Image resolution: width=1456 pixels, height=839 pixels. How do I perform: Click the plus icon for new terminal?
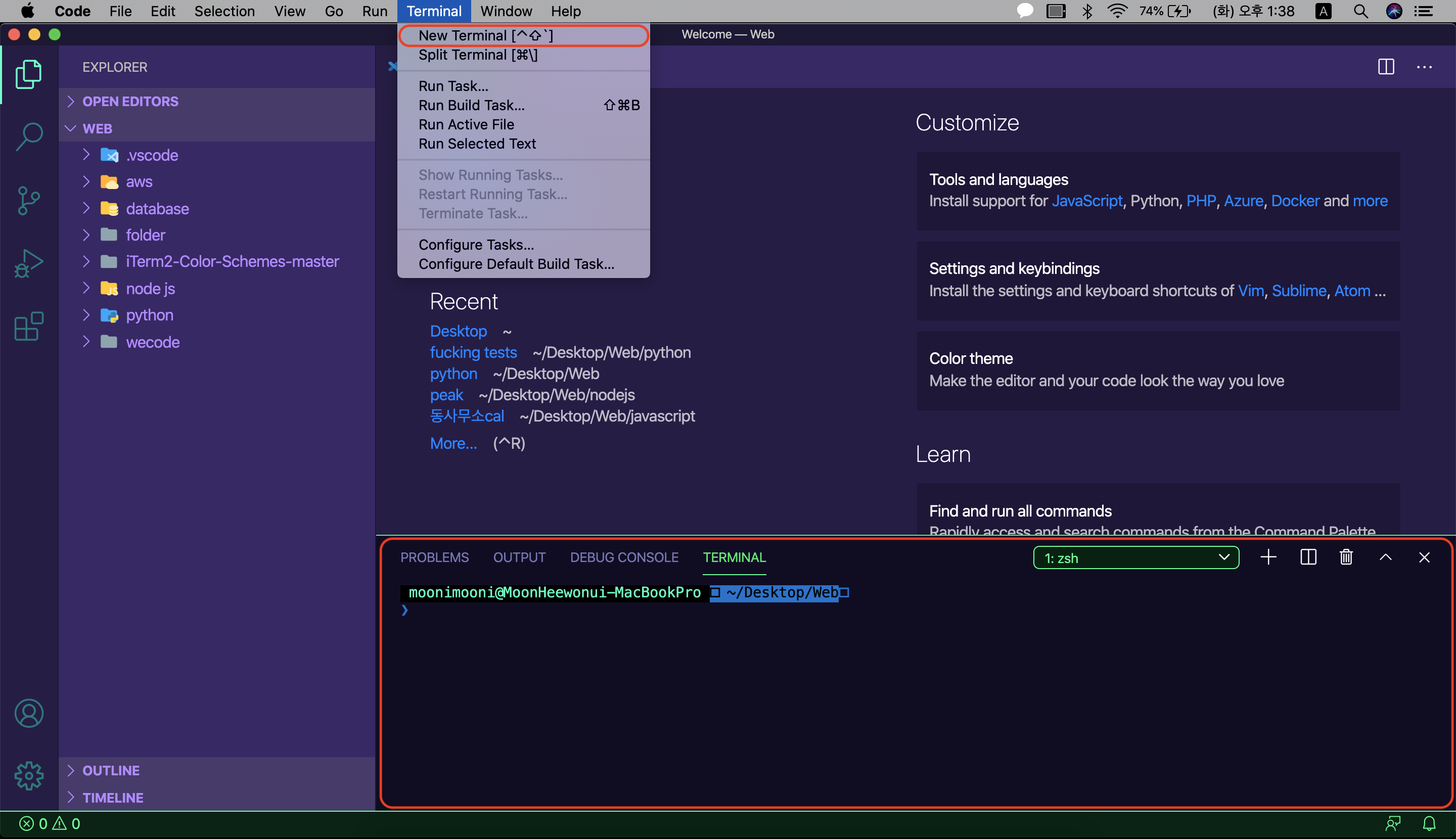point(1268,557)
